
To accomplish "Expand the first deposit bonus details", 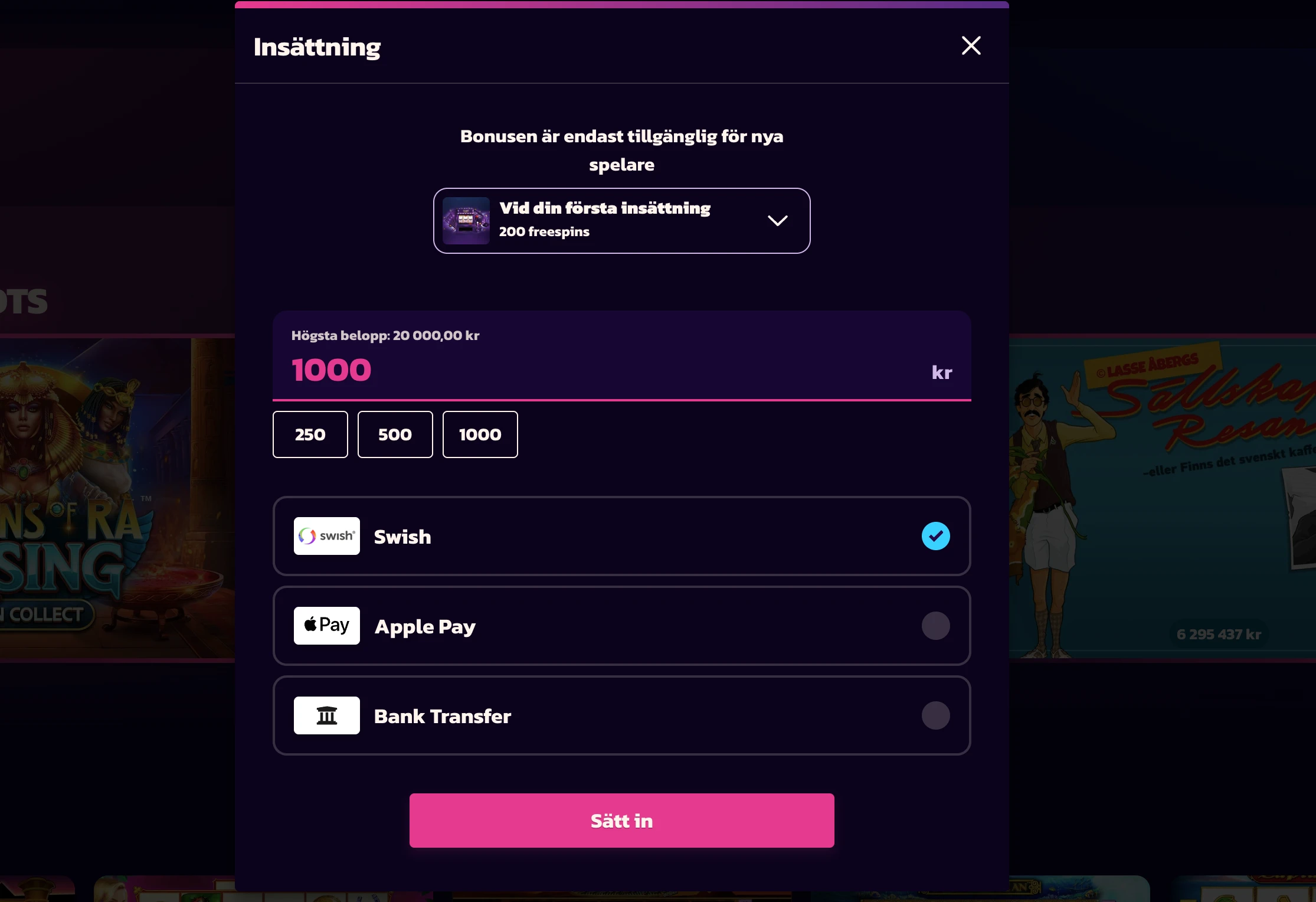I will 778,220.
